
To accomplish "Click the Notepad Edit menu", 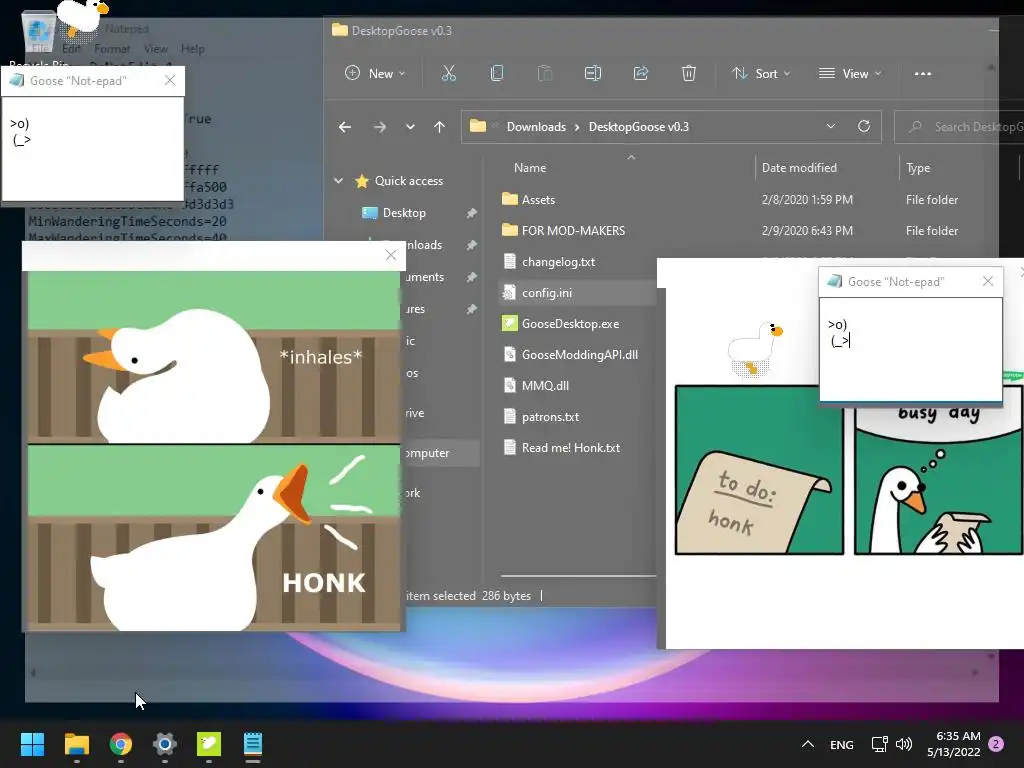I will coord(71,49).
